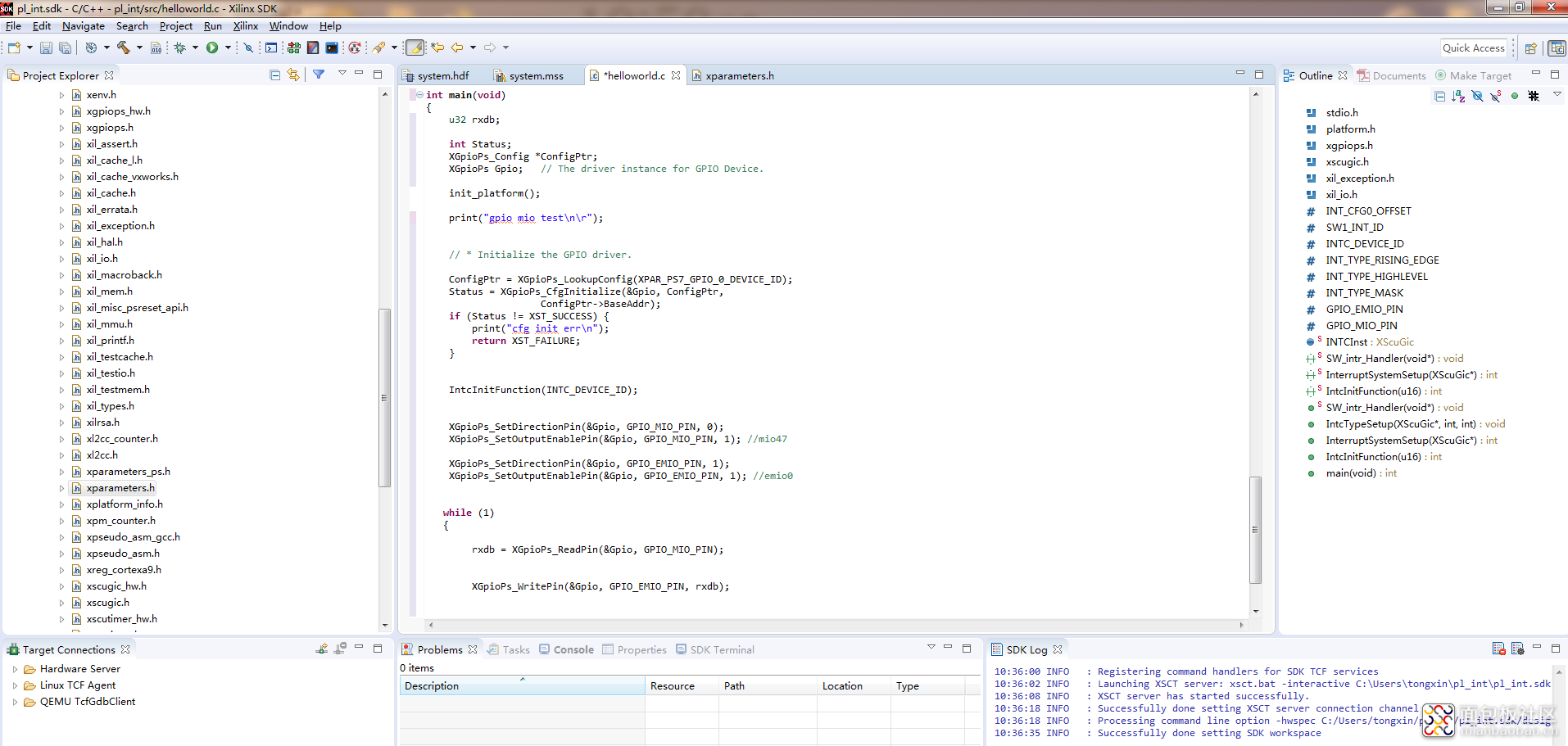Viewport: 1568px width, 746px height.
Task: Toggle Hide Static Members in Outline toolbar
Action: [x=1496, y=96]
